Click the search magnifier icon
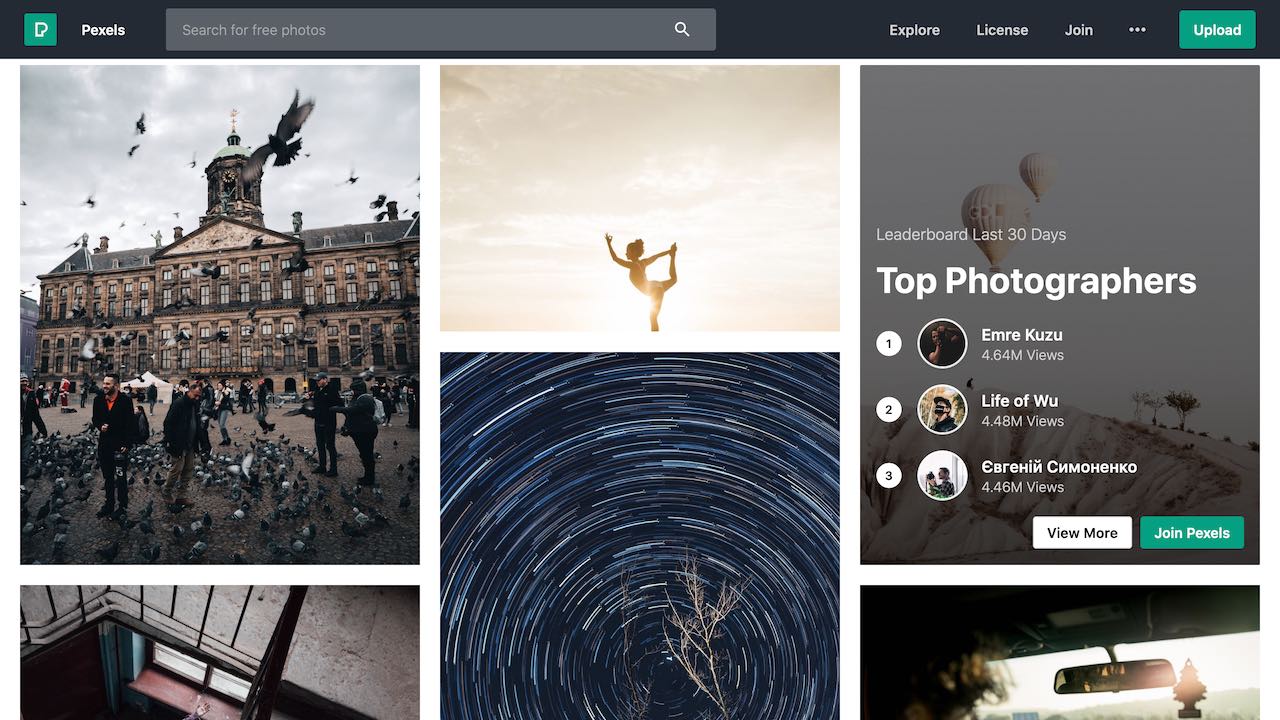 tap(682, 30)
